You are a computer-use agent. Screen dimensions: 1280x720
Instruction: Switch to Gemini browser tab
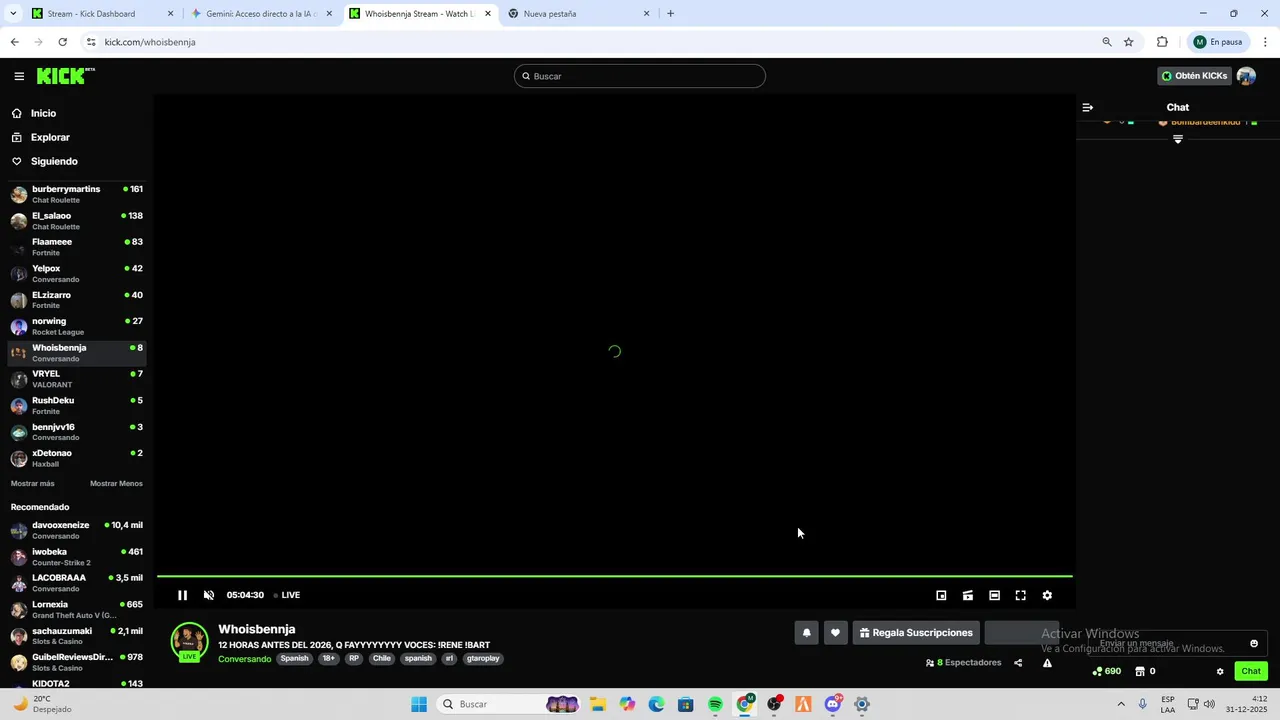pyautogui.click(x=262, y=14)
